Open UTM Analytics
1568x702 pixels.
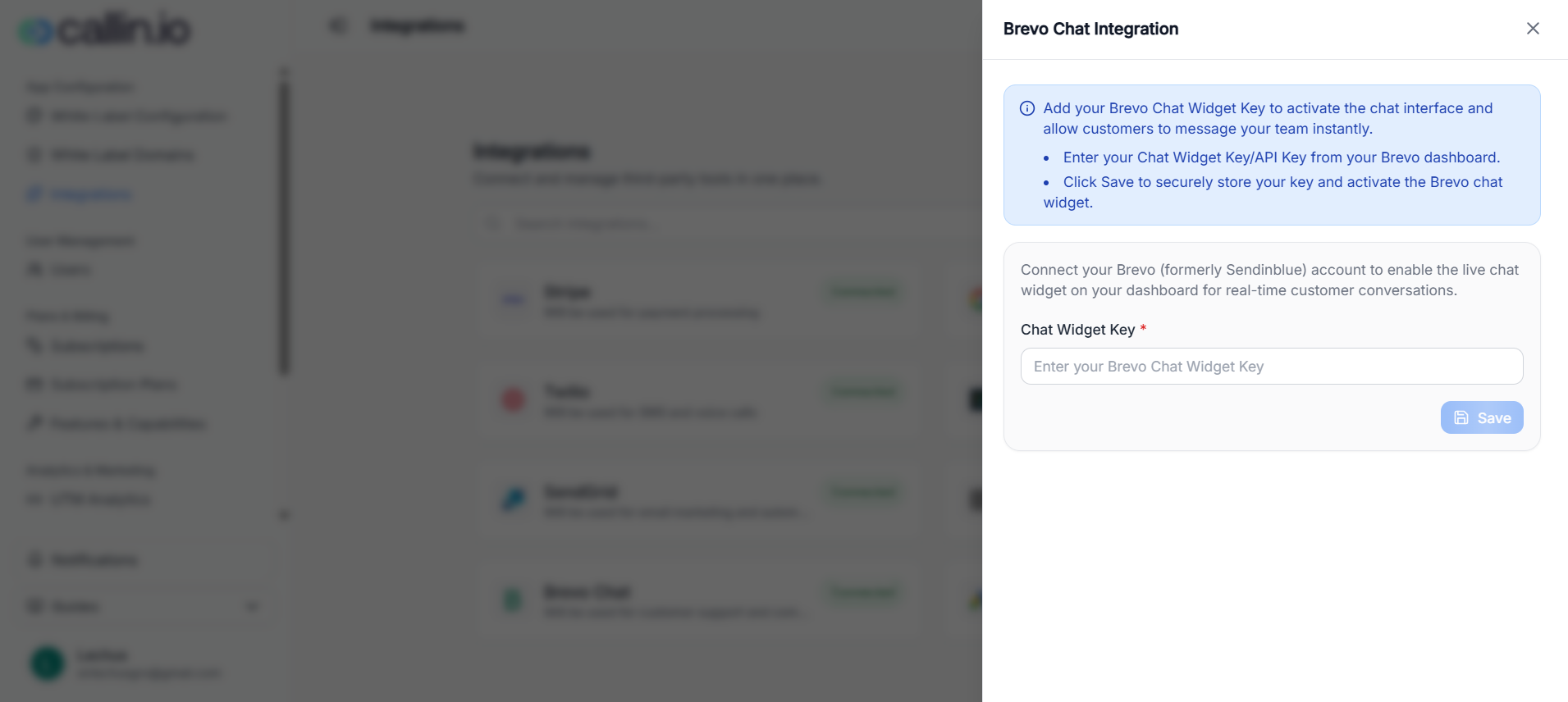(x=97, y=499)
